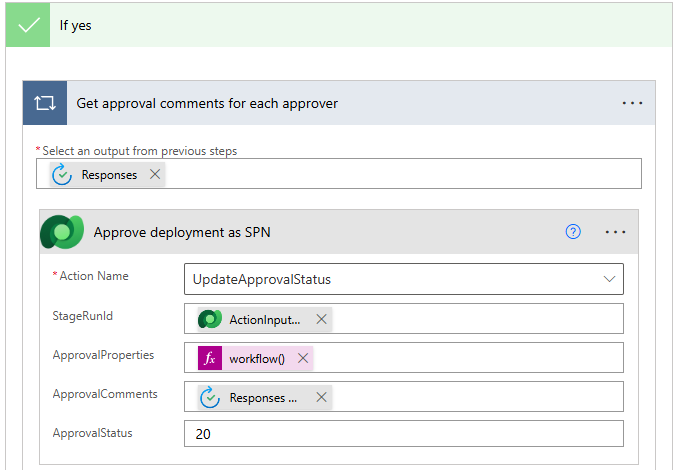The height and width of the screenshot is (470, 678).
Task: Remove the workflow() expression token
Action: pos(303,358)
